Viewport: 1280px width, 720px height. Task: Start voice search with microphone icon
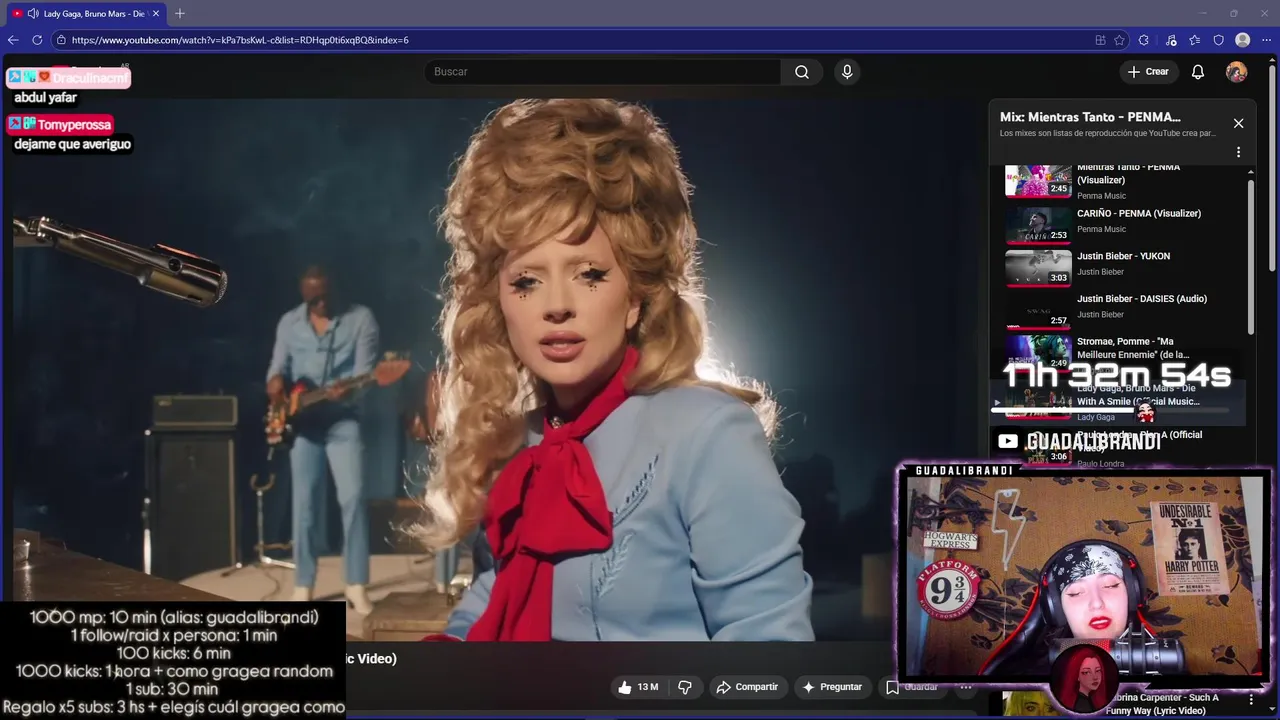[847, 72]
